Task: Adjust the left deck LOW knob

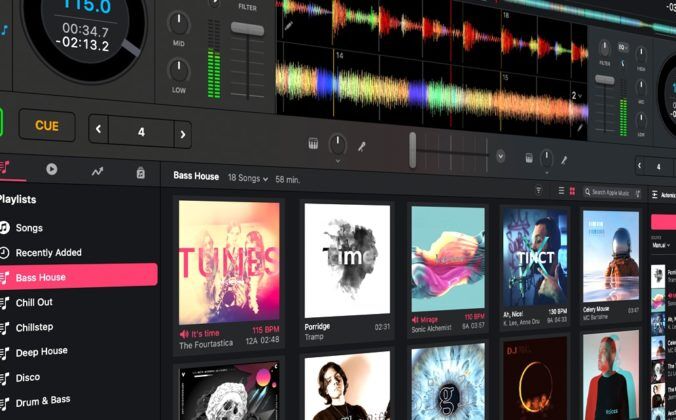Action: [x=178, y=70]
